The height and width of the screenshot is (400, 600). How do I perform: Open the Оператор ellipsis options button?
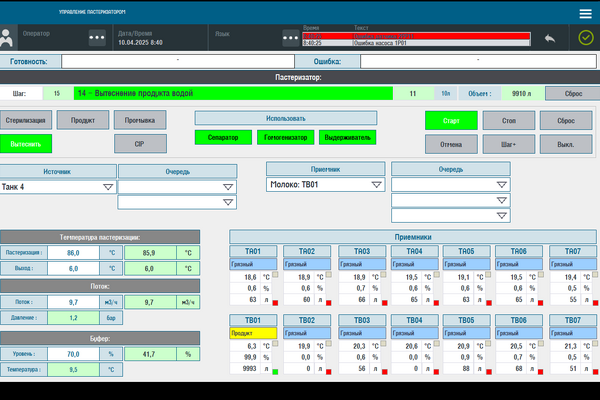tap(97, 38)
